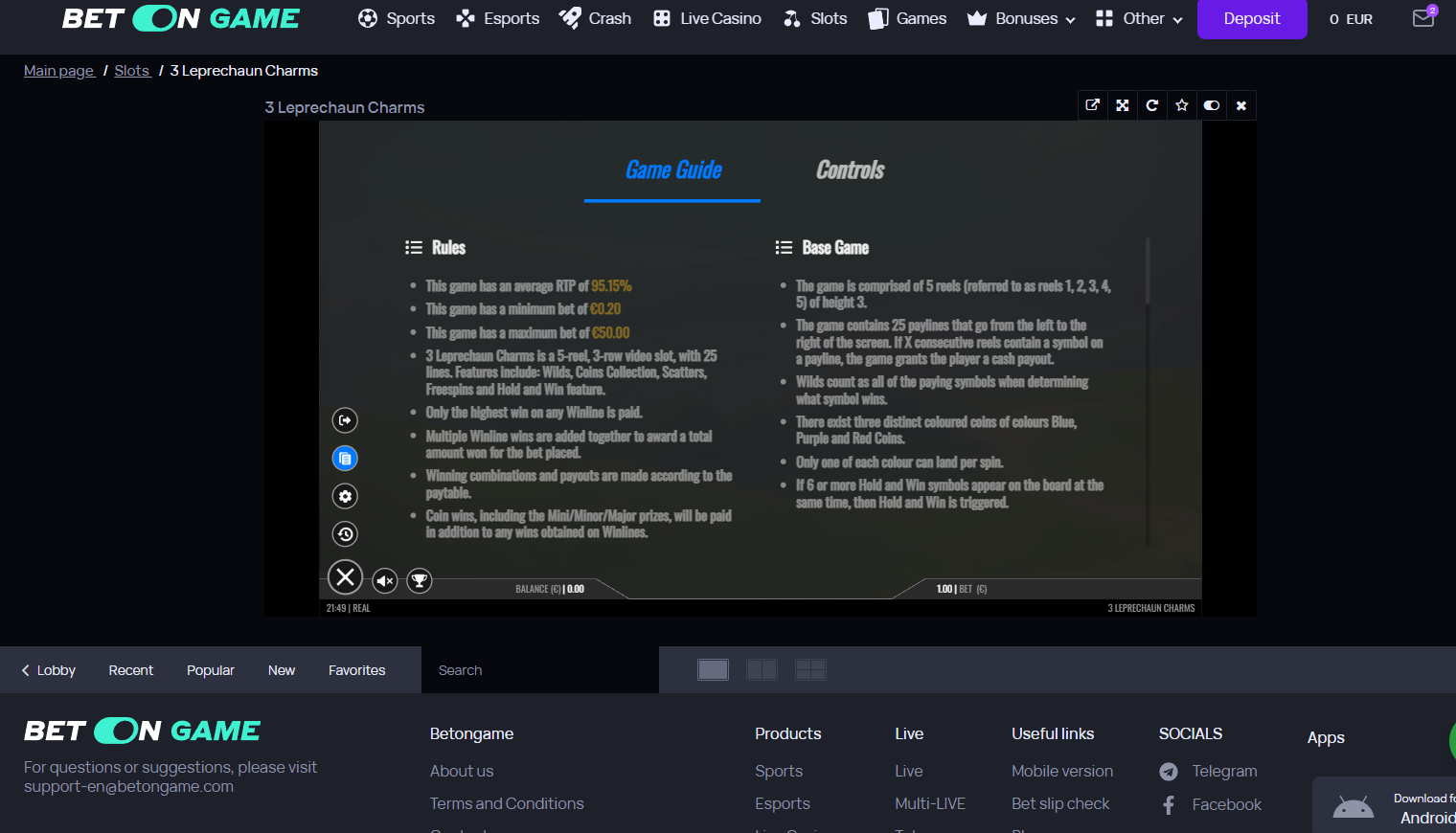1456x833 pixels.
Task: Open About us link
Action: pyautogui.click(x=462, y=771)
